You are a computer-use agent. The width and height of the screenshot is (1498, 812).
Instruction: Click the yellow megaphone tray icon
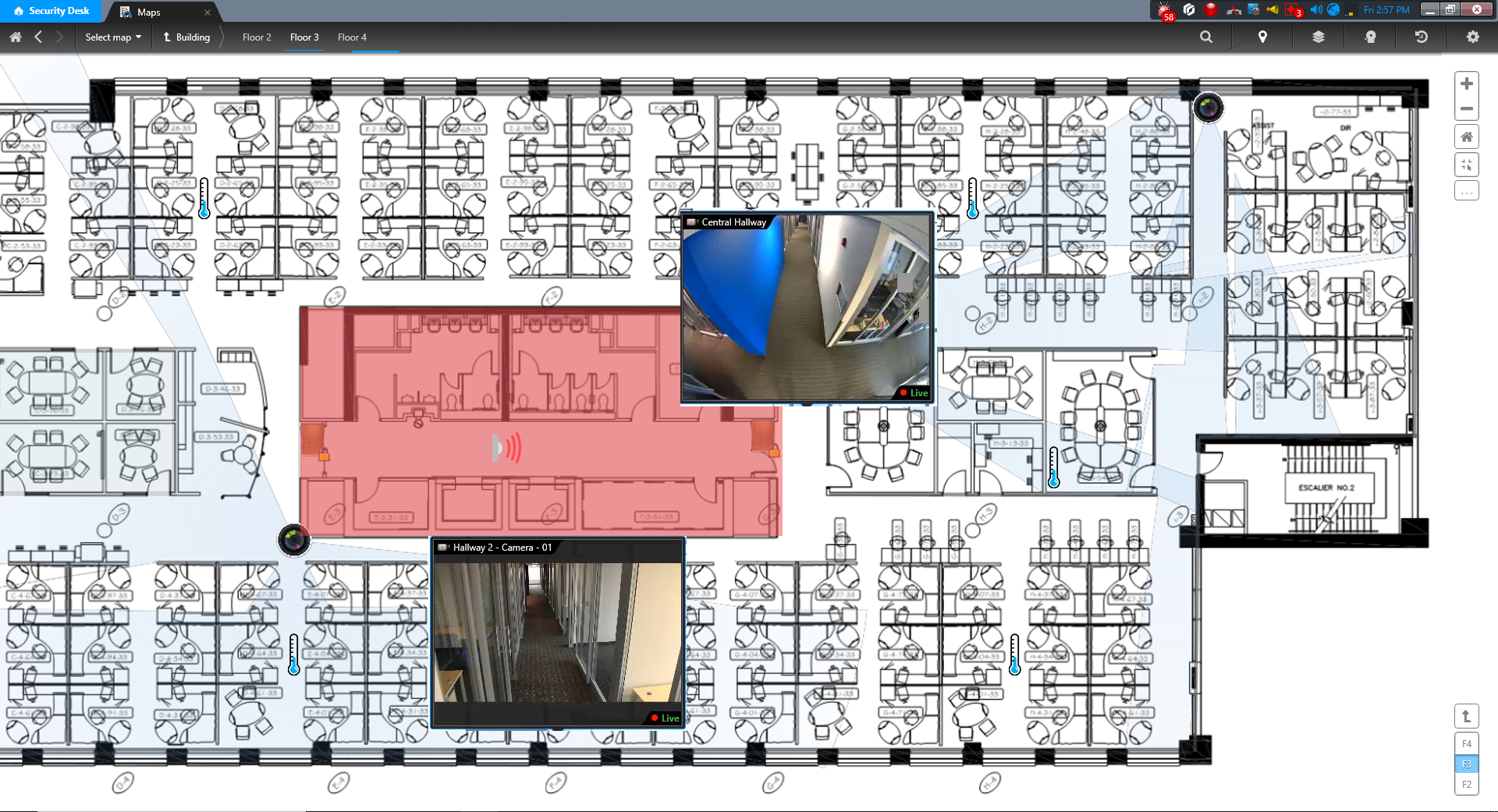tap(1273, 10)
